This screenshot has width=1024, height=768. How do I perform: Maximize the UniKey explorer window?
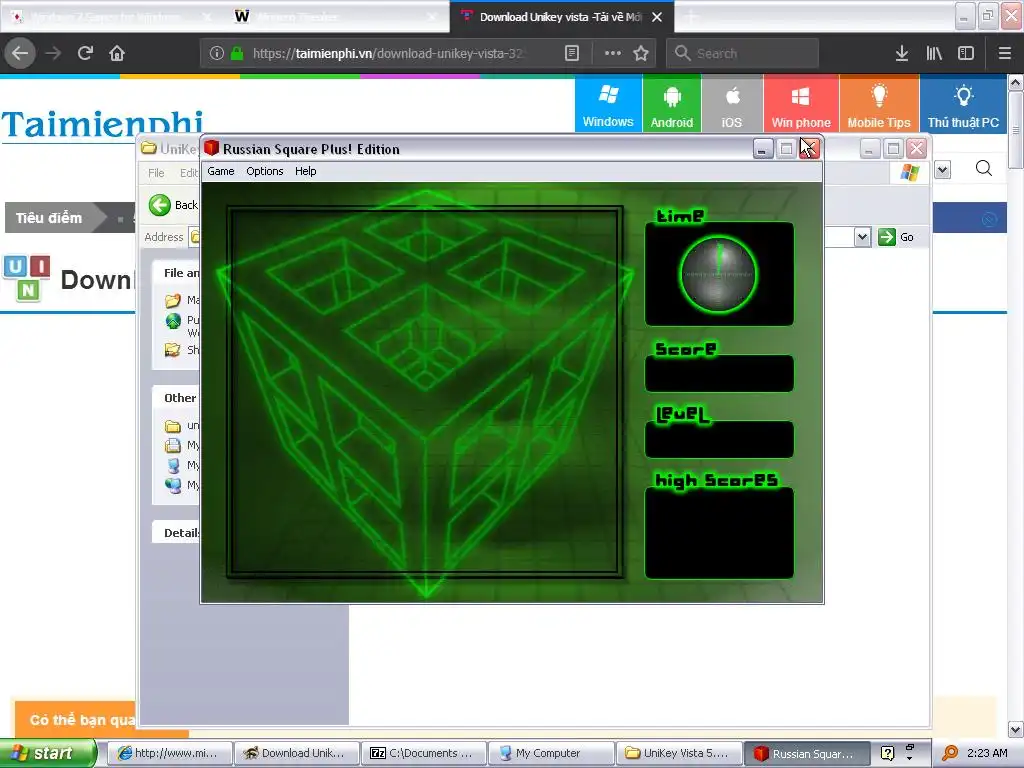893,149
